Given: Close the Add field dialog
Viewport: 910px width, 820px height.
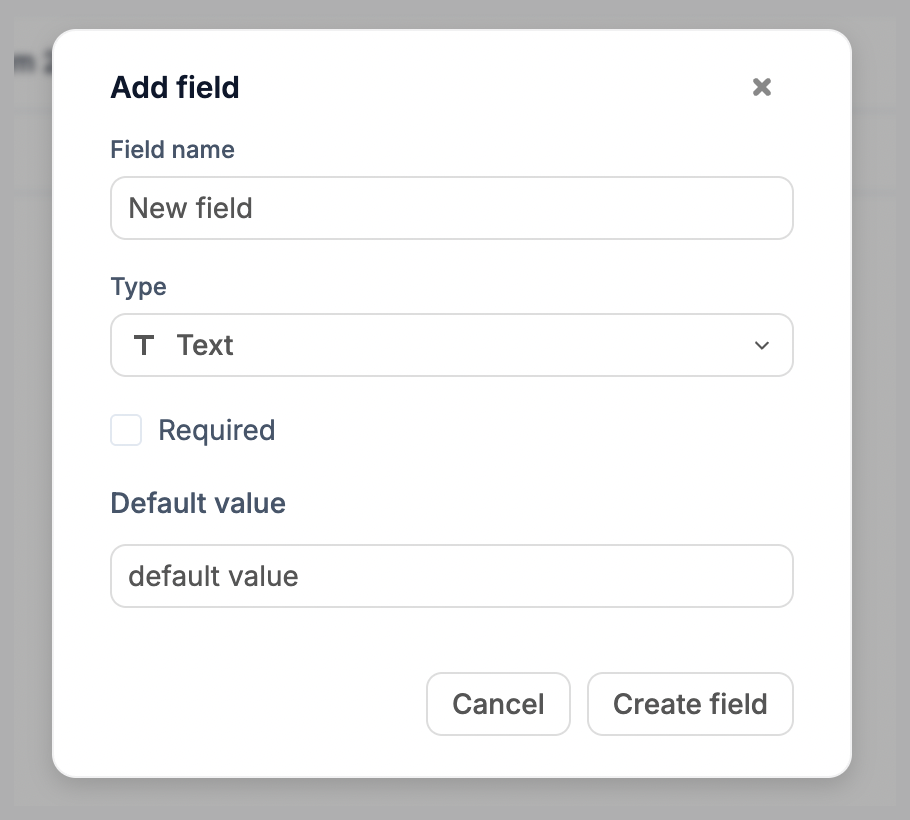Looking at the screenshot, I should (762, 87).
